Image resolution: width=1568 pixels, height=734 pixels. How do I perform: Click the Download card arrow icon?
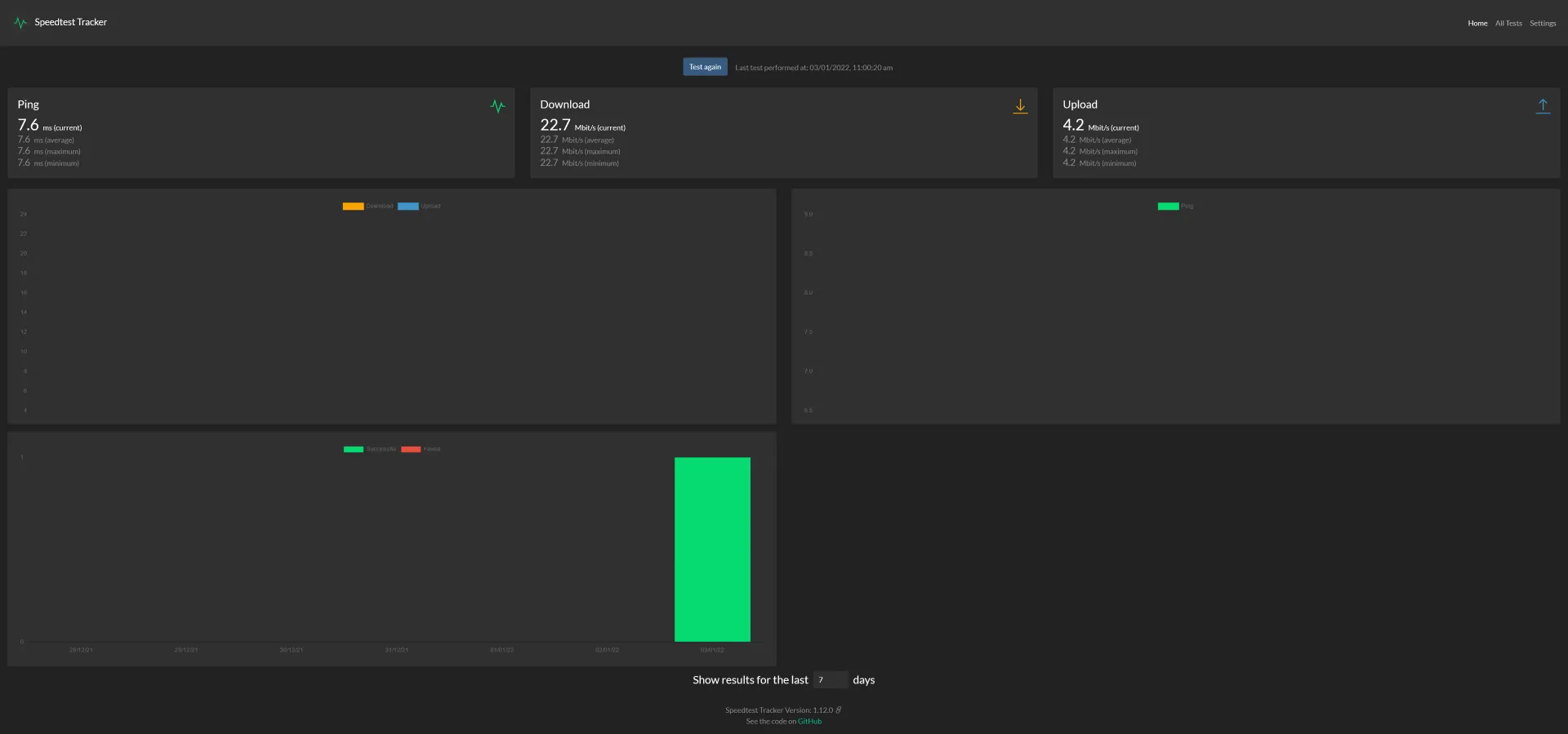1020,106
